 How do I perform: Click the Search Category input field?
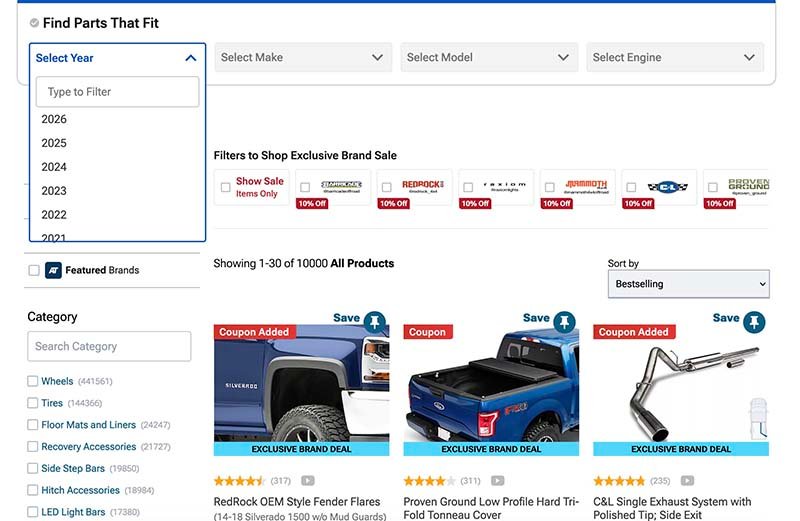(109, 346)
